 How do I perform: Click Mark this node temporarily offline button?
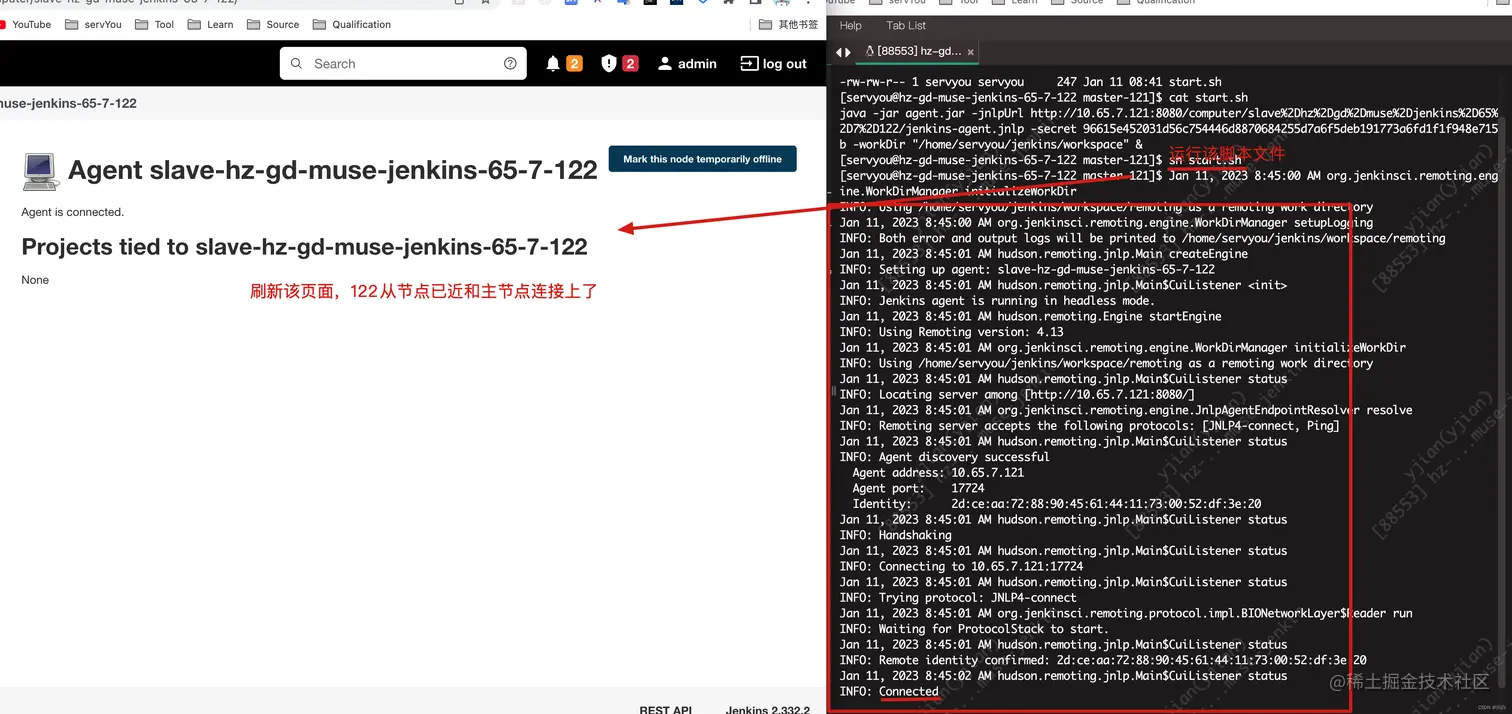point(703,159)
